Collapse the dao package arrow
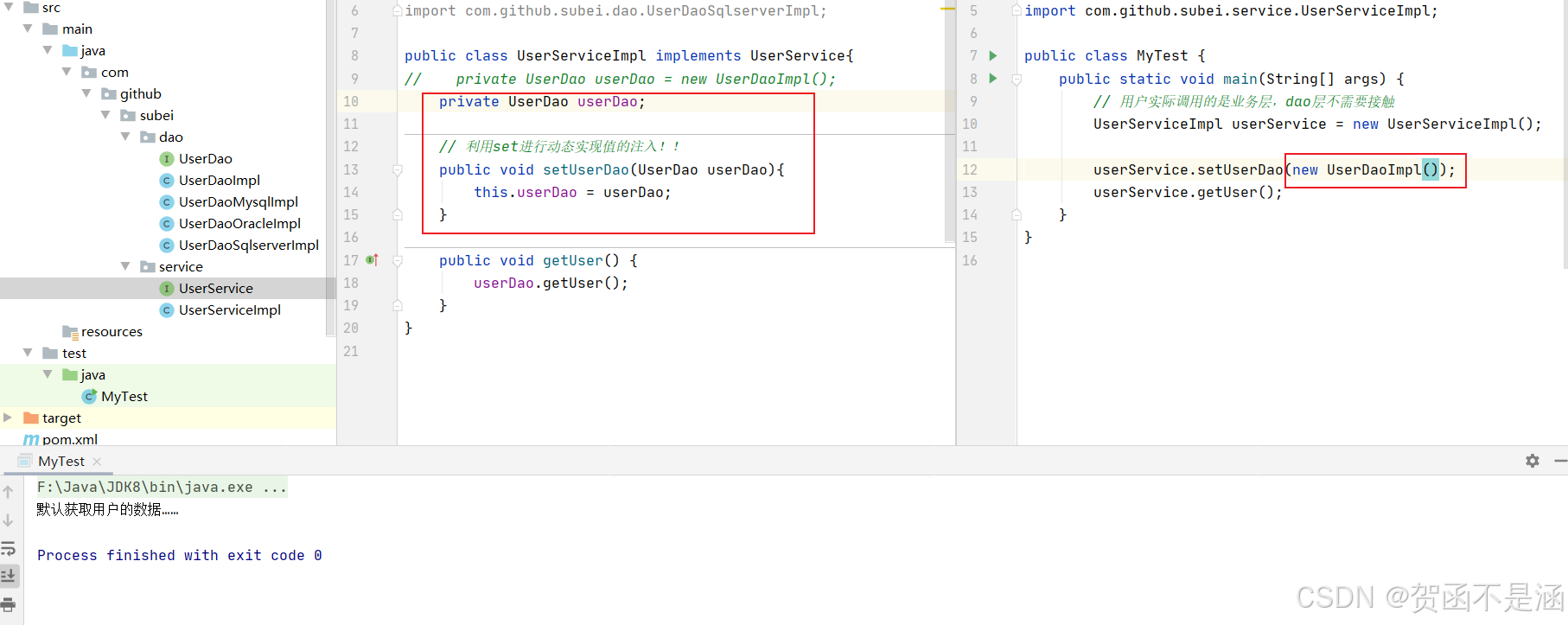The image size is (1568, 625). click(126, 137)
